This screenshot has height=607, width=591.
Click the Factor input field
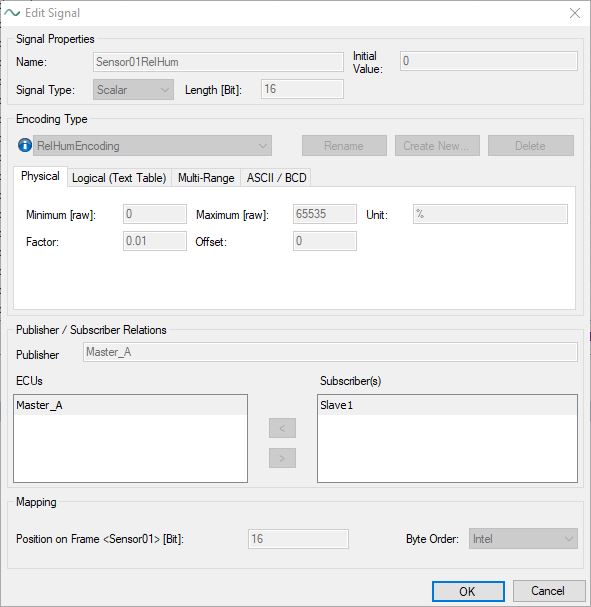[155, 241]
